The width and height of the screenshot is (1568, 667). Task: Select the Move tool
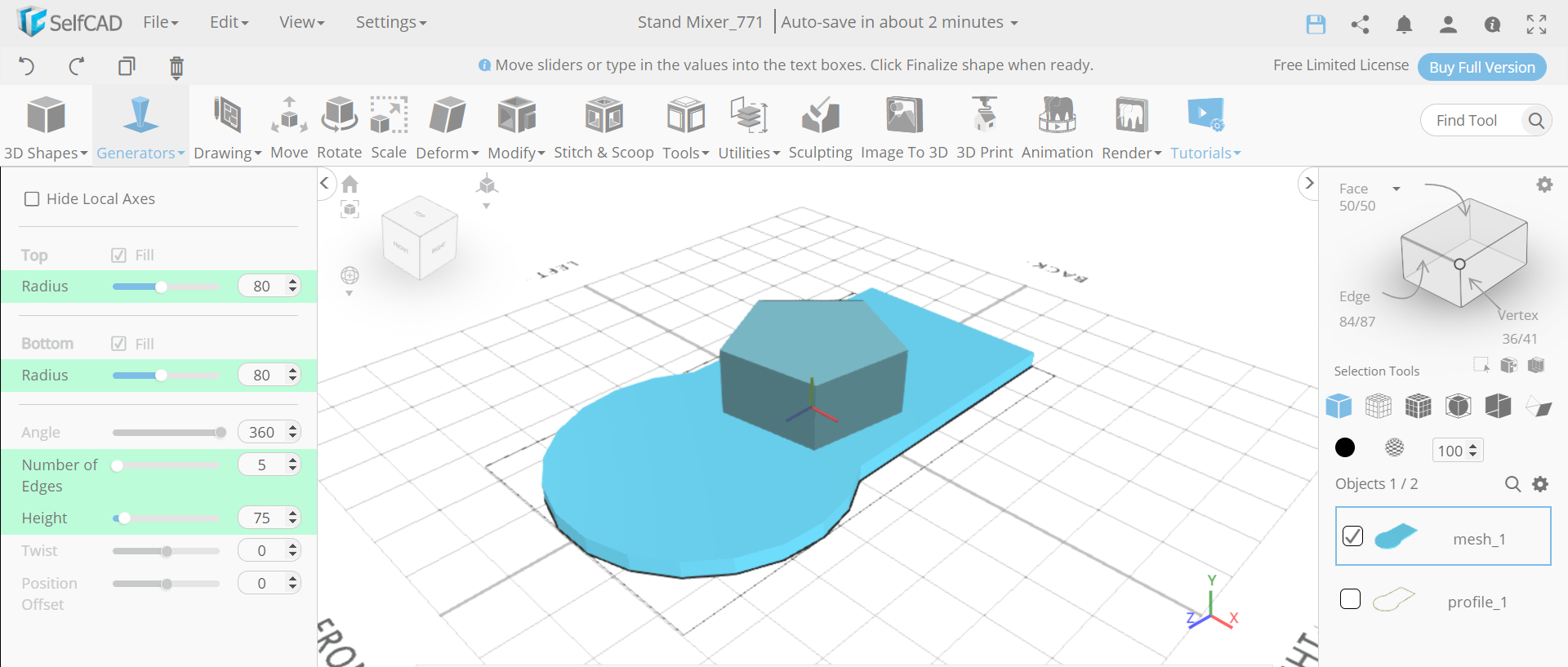tap(289, 127)
